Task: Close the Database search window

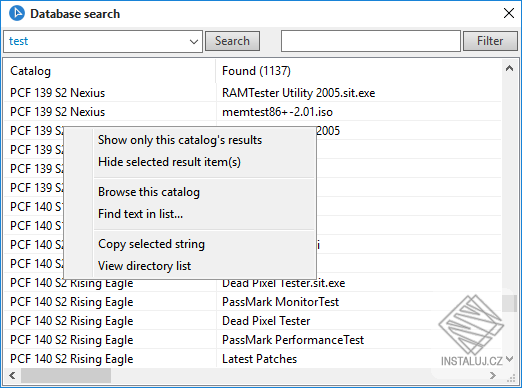Action: click(x=509, y=13)
